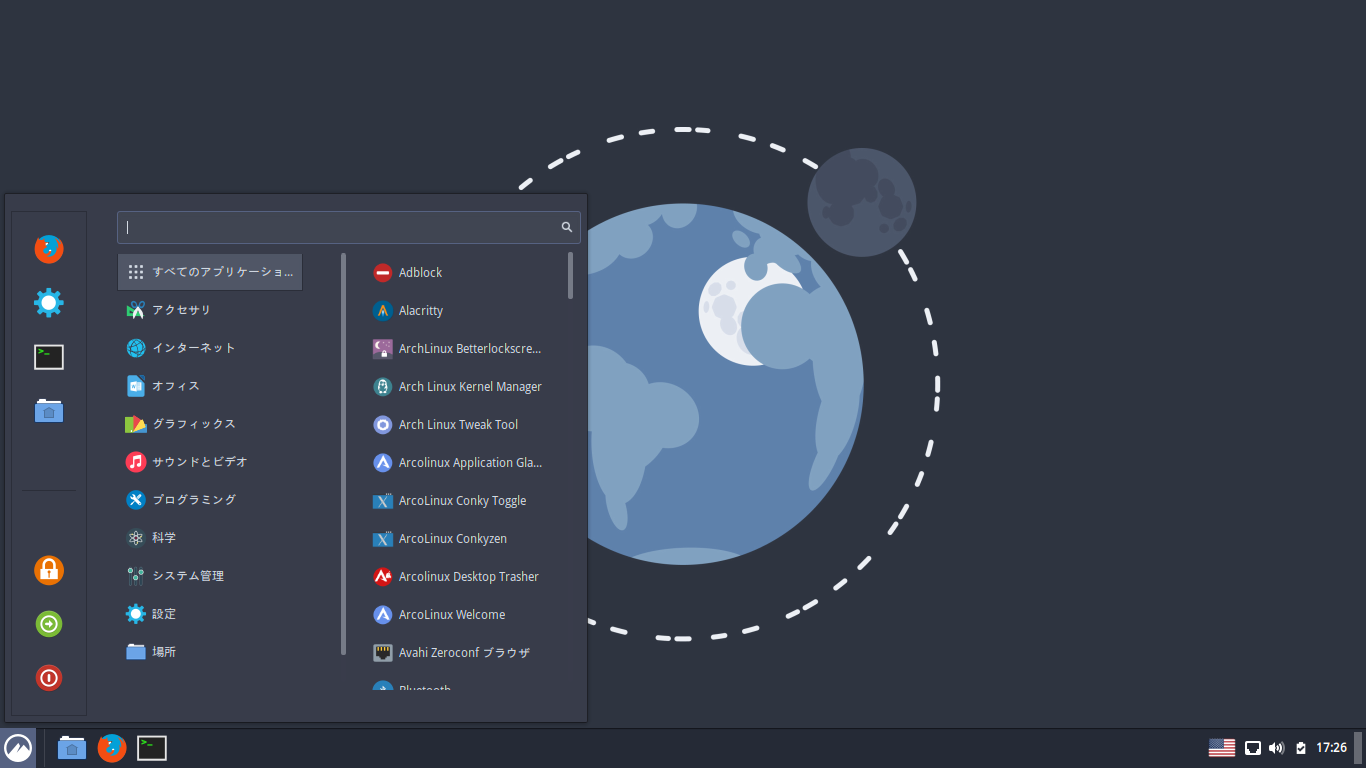1366x768 pixels.
Task: Open file manager from menu favorites sidebar
Action: coord(49,410)
